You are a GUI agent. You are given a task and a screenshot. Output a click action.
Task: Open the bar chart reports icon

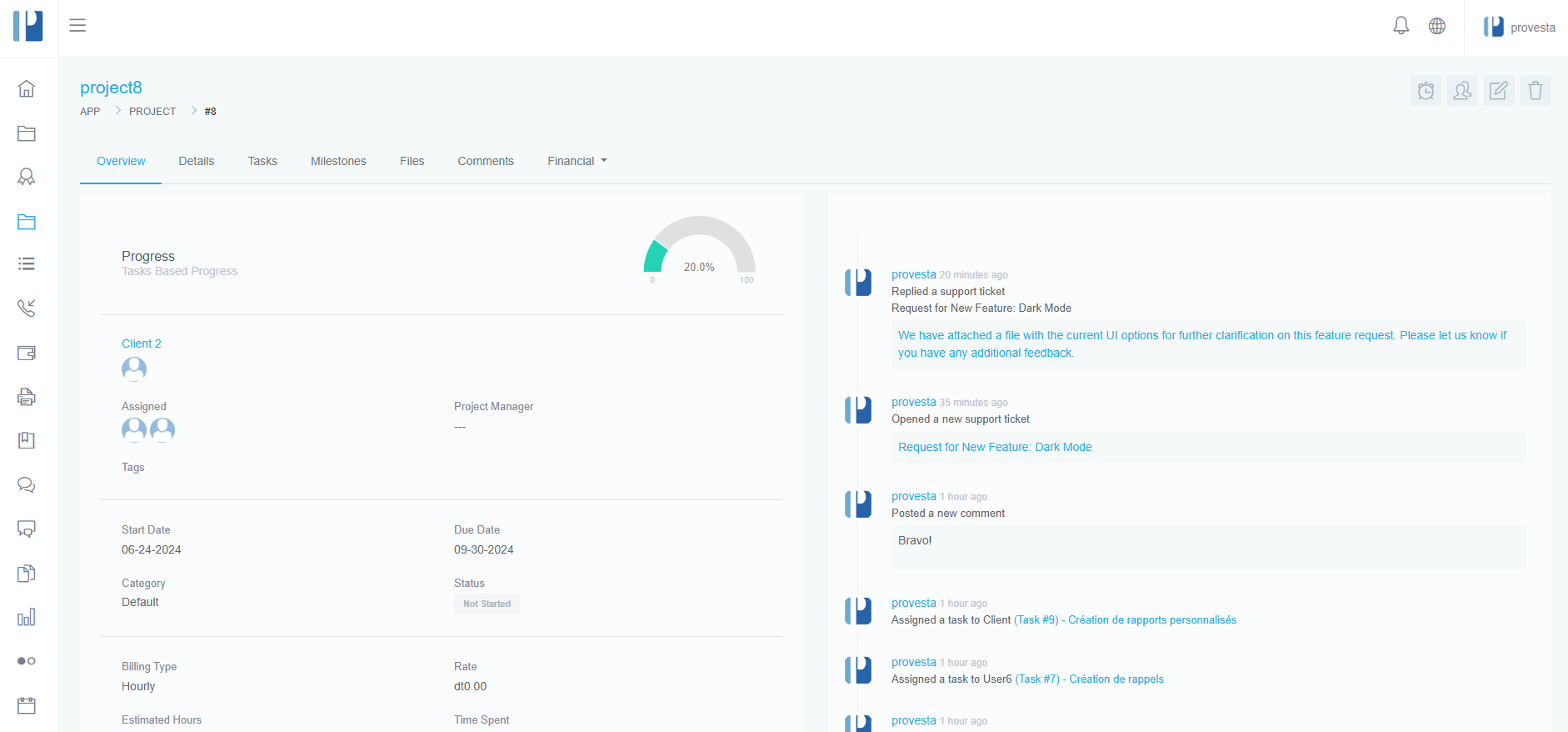(27, 617)
